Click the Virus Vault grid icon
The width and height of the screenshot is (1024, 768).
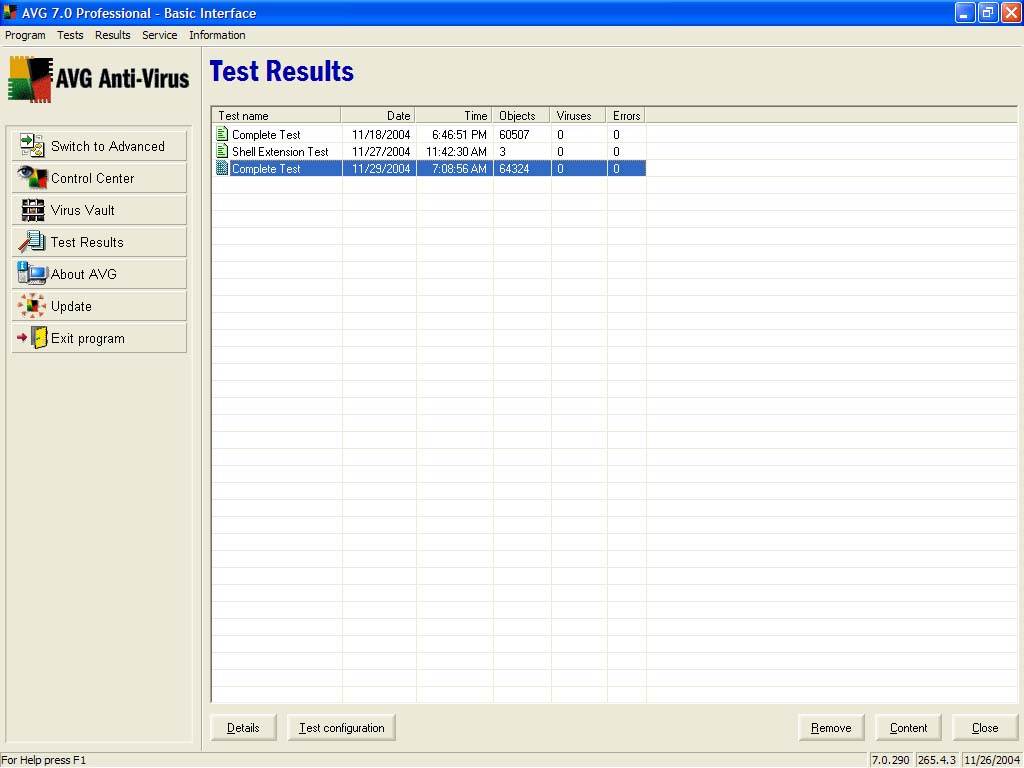(x=32, y=210)
